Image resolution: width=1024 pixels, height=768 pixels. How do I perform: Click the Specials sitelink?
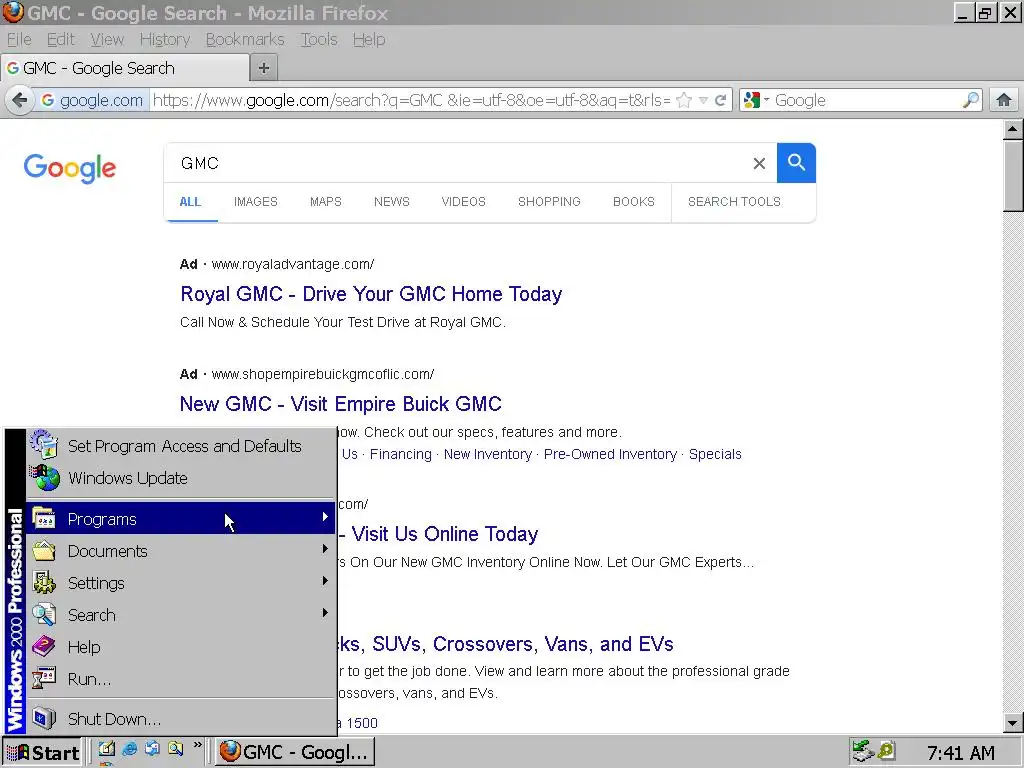(715, 454)
